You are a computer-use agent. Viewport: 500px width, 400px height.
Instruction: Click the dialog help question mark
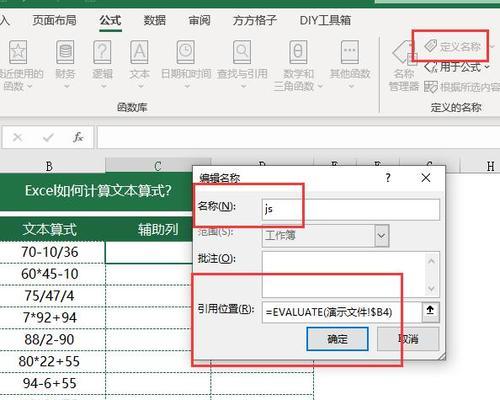(388, 178)
